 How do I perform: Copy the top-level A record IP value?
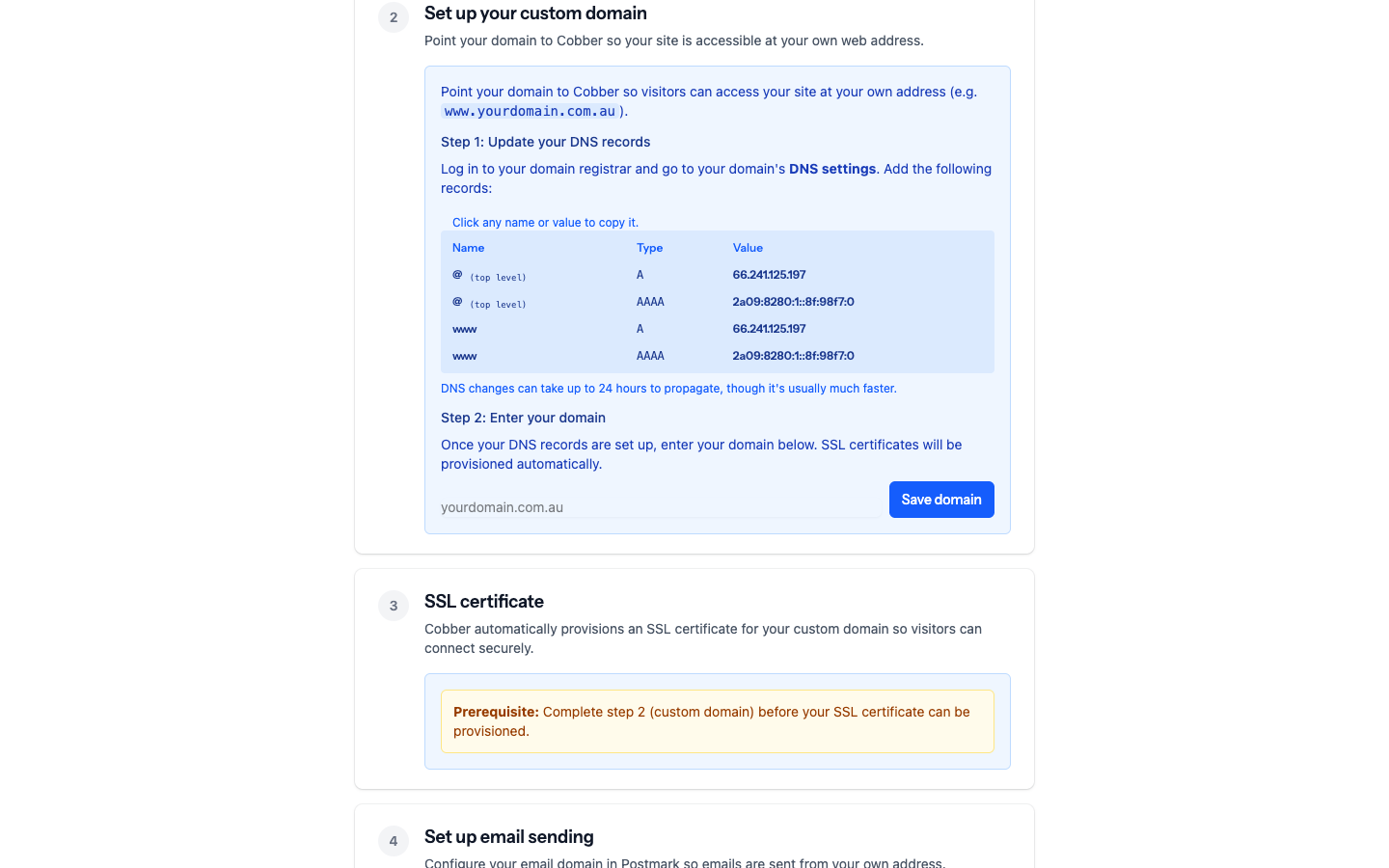click(769, 275)
